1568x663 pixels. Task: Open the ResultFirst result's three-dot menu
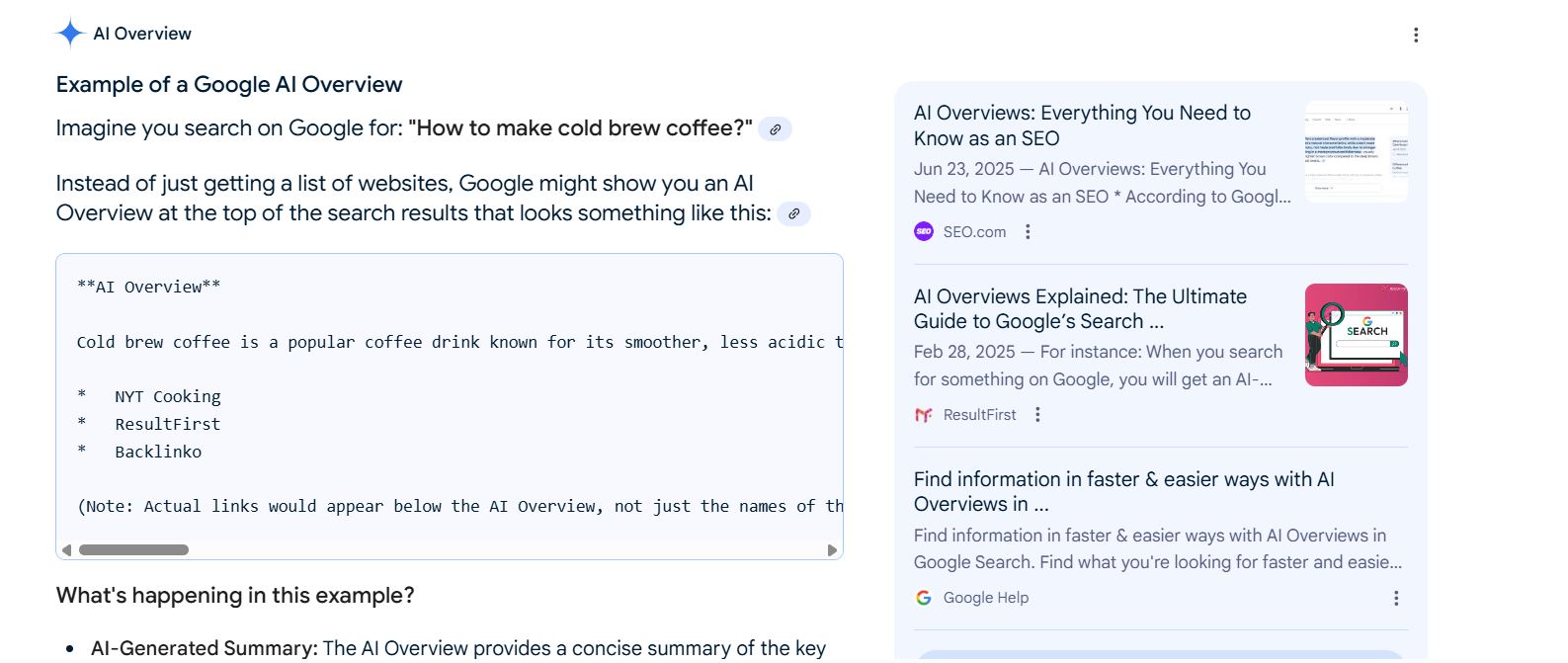[x=1037, y=415]
